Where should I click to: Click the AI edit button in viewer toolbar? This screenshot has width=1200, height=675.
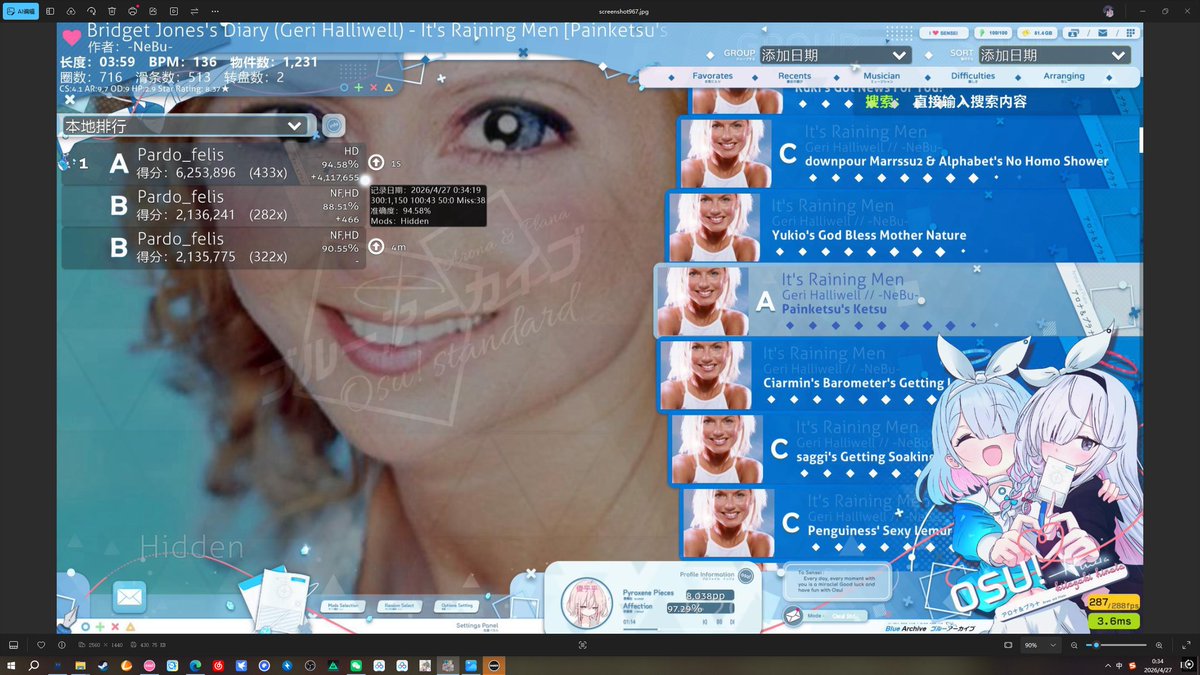22,11
